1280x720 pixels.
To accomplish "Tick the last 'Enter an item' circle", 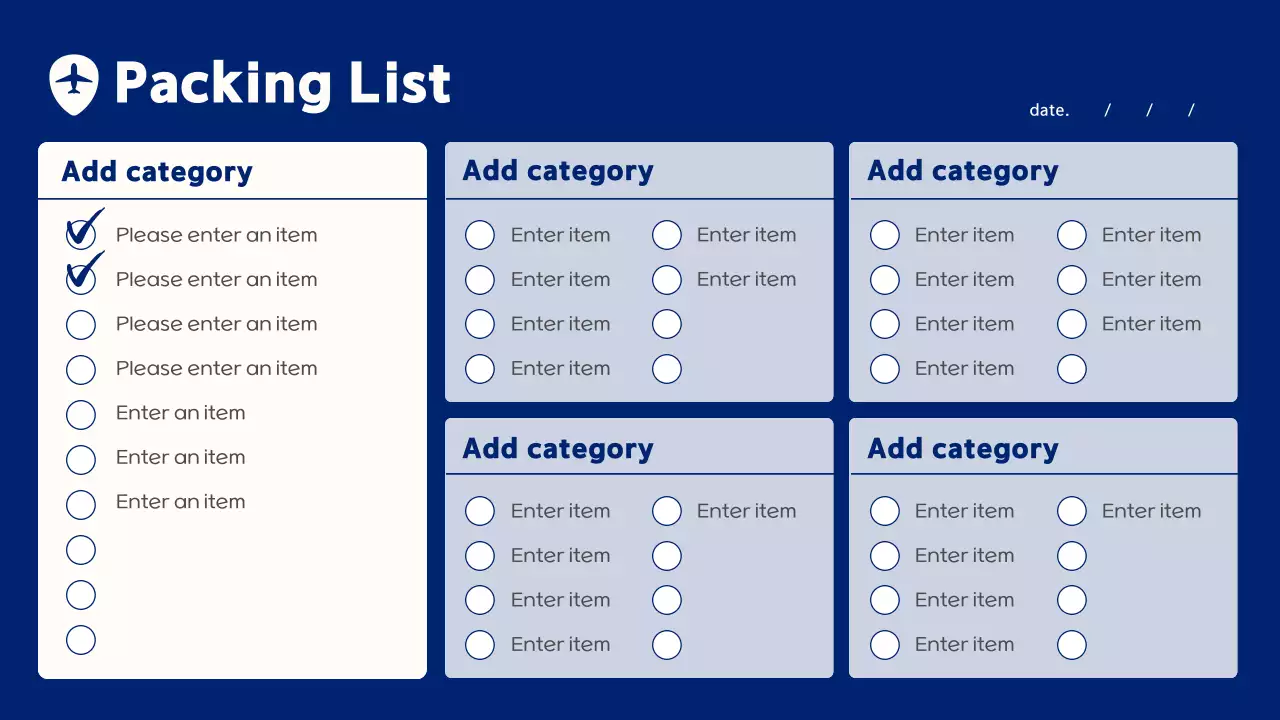I will click(x=81, y=503).
